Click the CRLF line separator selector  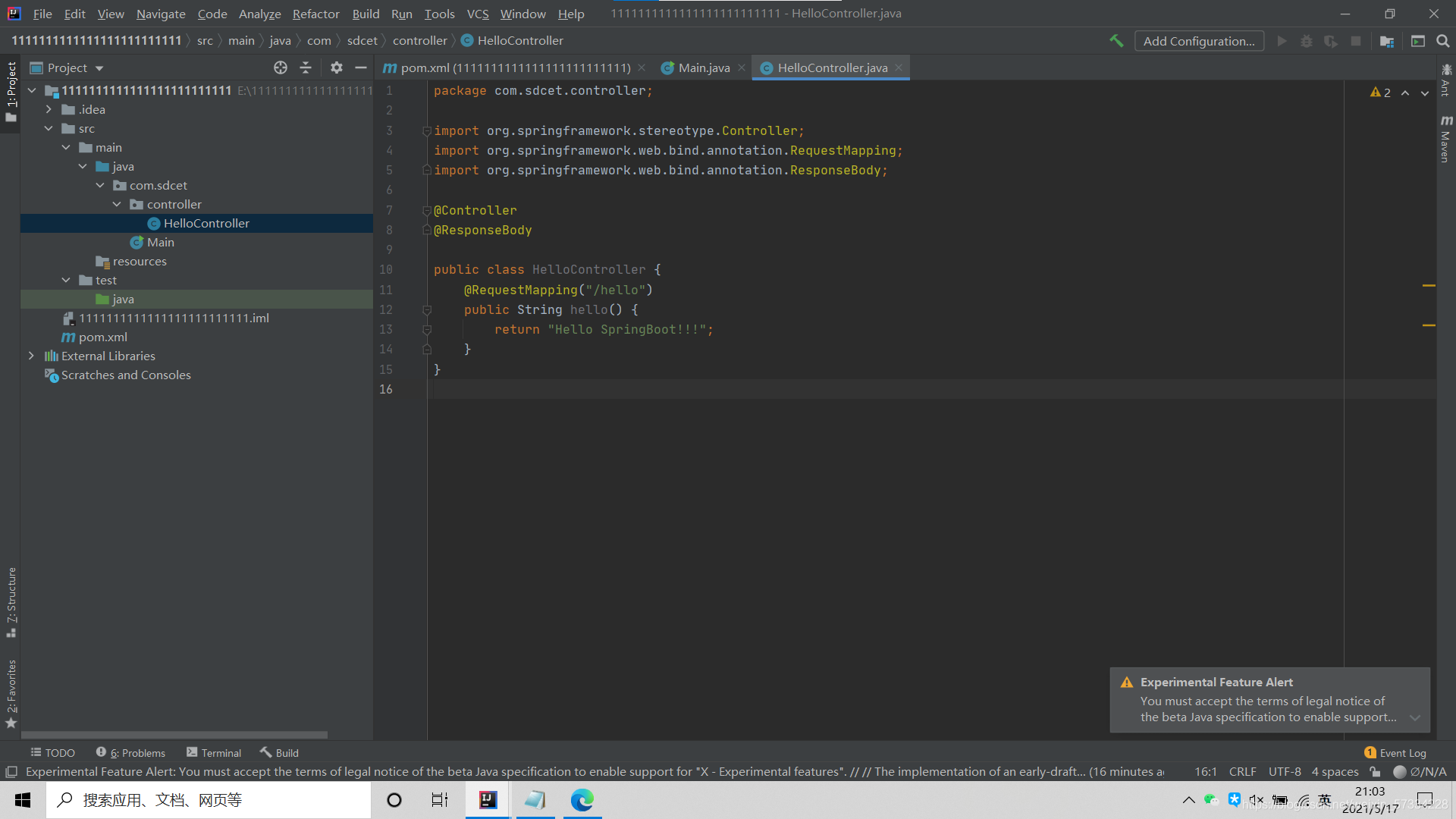pos(1242,772)
